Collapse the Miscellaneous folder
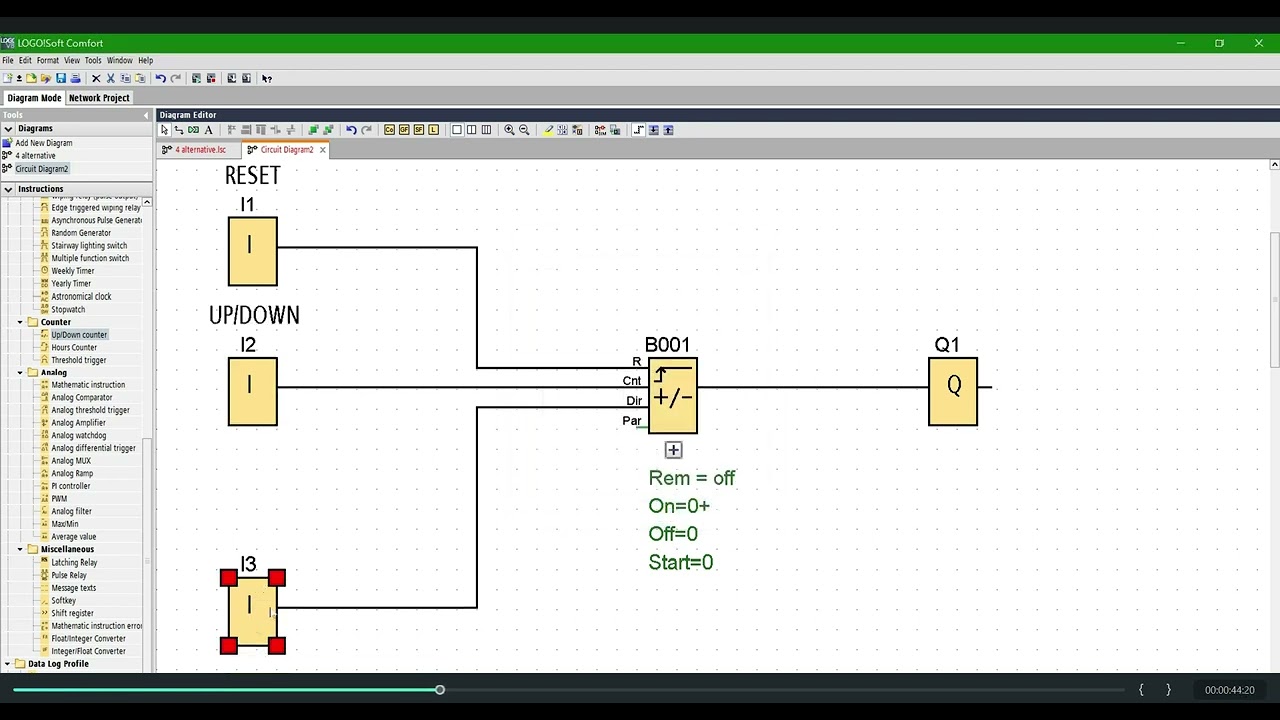1280x720 pixels. pyautogui.click(x=20, y=549)
